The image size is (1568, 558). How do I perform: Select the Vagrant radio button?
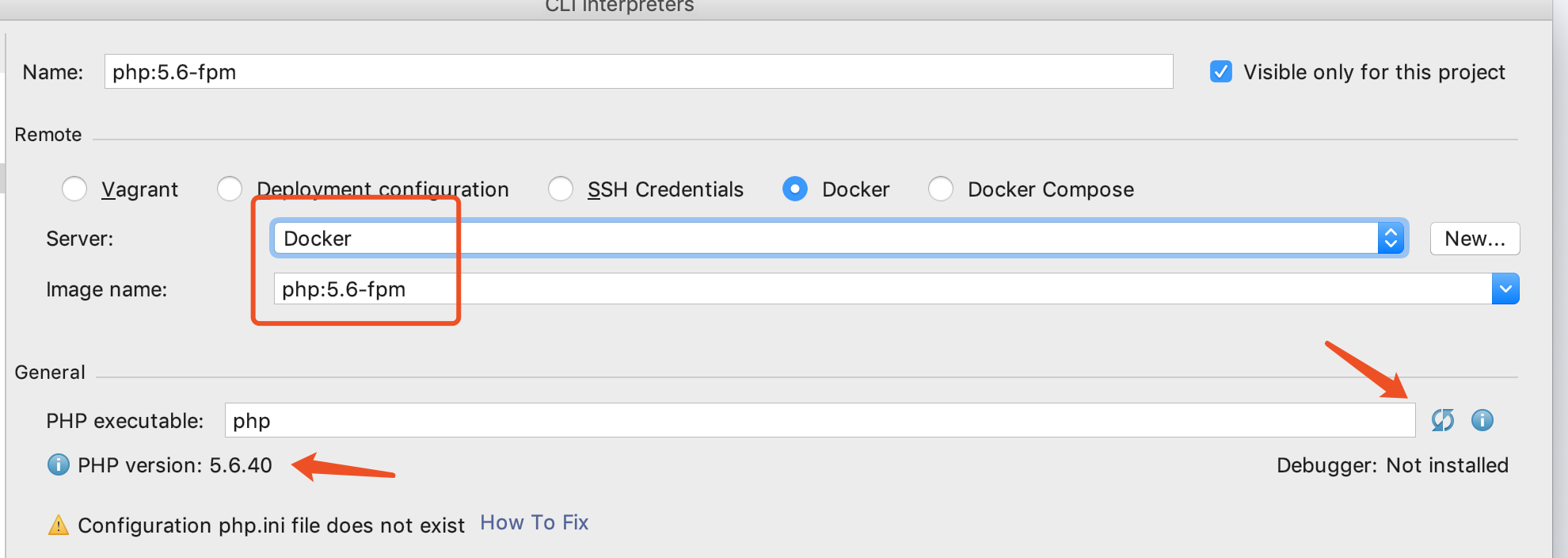[x=74, y=189]
